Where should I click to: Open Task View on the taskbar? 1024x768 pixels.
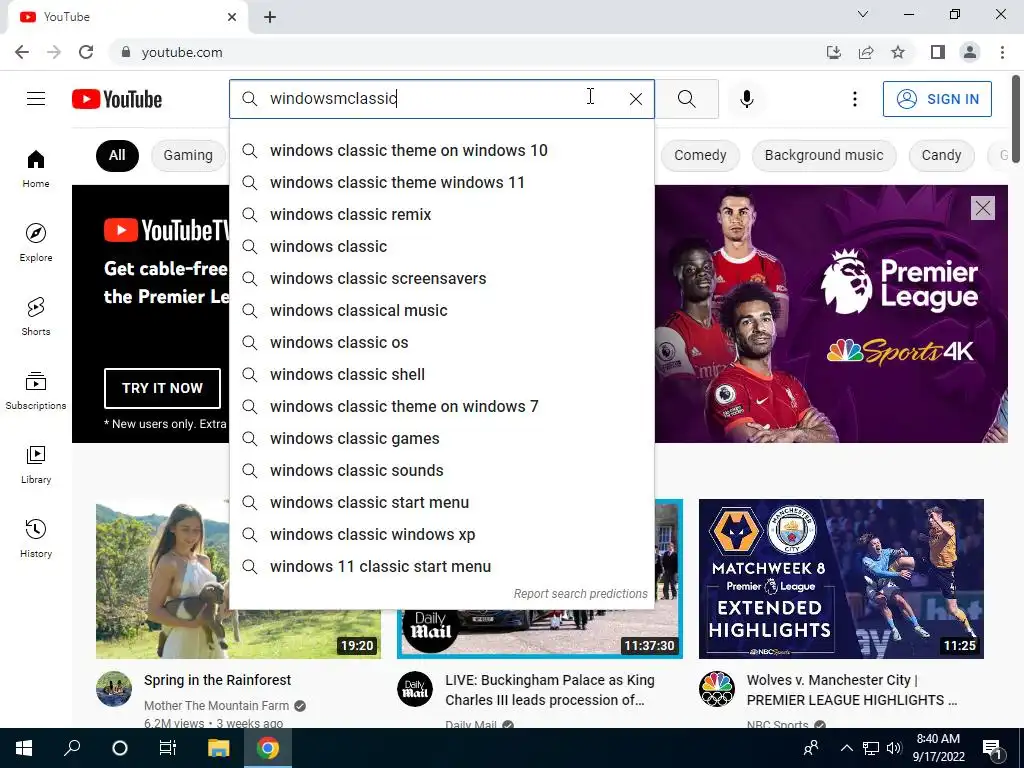(x=168, y=748)
